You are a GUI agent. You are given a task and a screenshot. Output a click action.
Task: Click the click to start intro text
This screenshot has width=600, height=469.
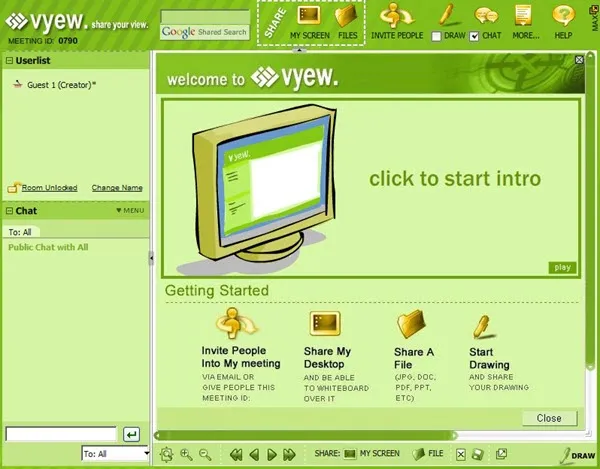click(x=455, y=179)
